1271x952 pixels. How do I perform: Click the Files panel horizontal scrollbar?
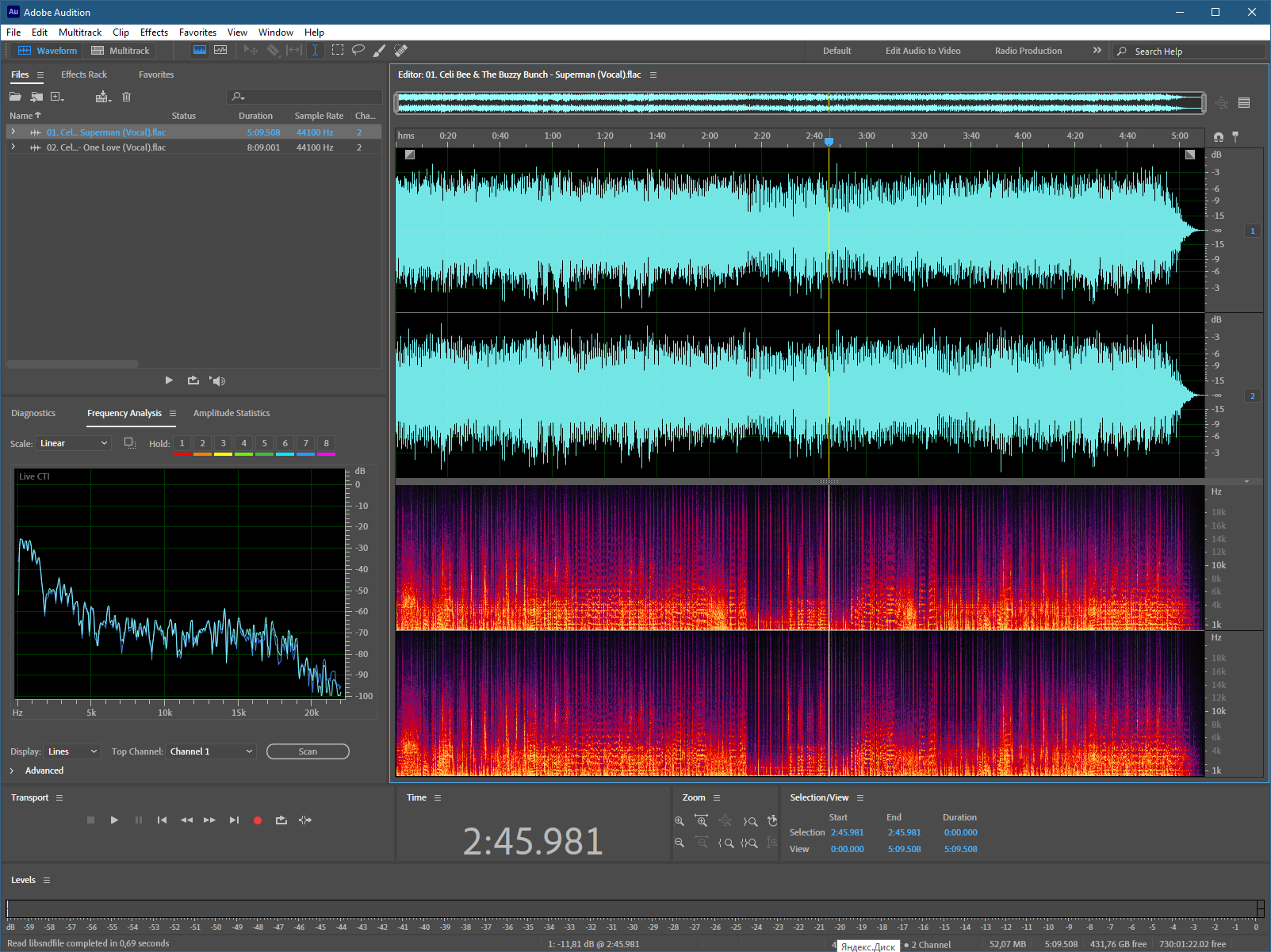(x=73, y=364)
